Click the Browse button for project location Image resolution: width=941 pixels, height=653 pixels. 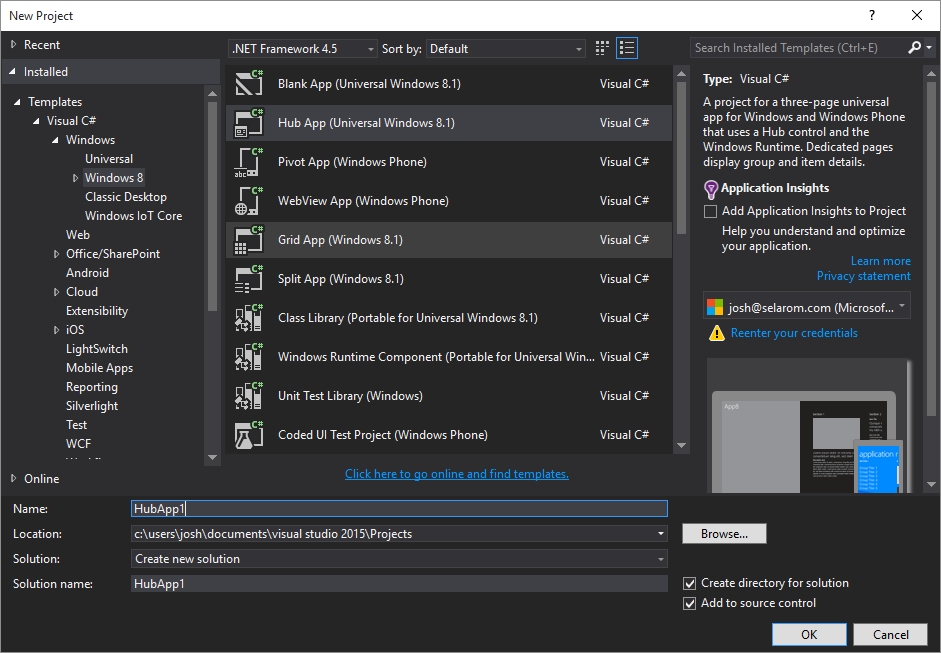point(724,533)
